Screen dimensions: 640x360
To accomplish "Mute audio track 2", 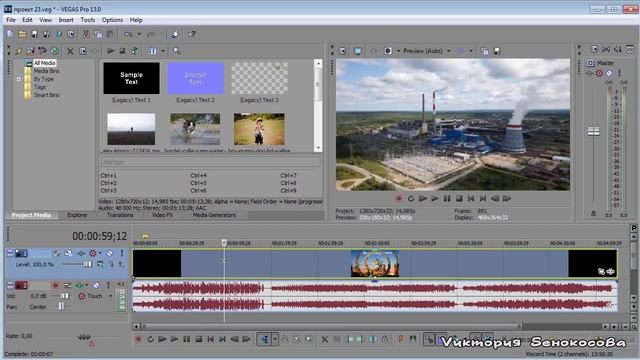I will coord(96,285).
